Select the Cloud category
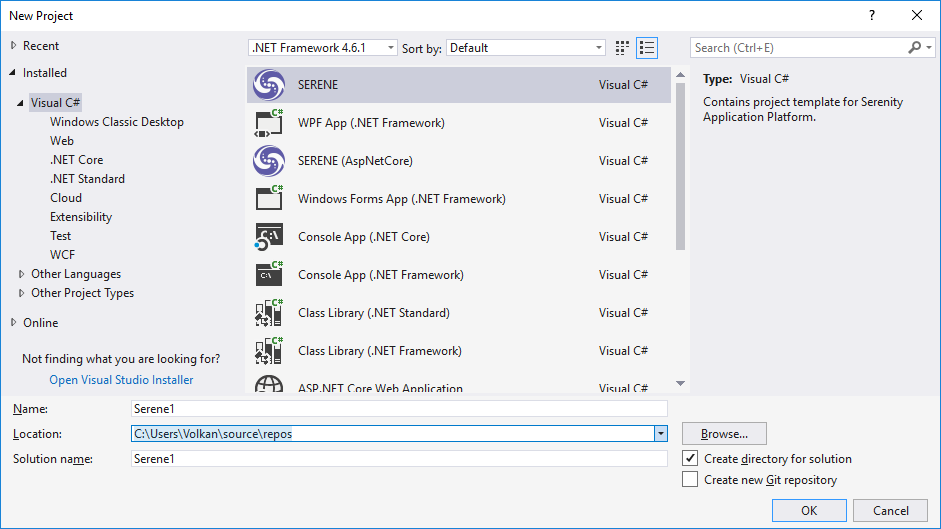This screenshot has height=529, width=941. [66, 198]
